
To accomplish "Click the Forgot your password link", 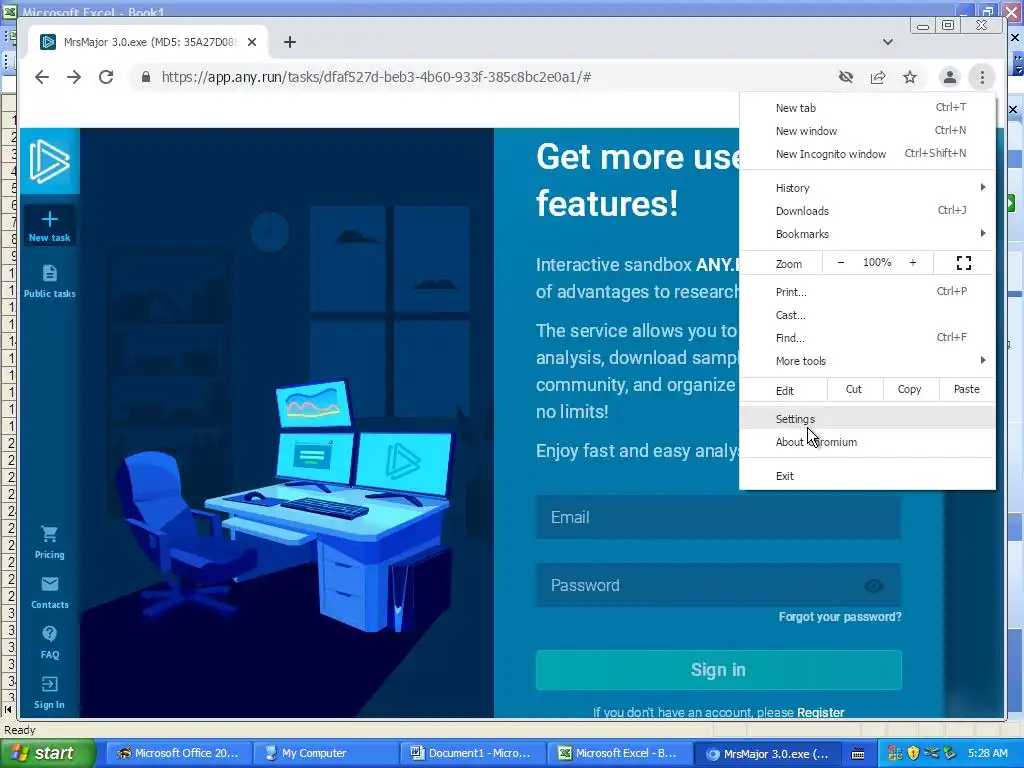I will click(x=840, y=616).
